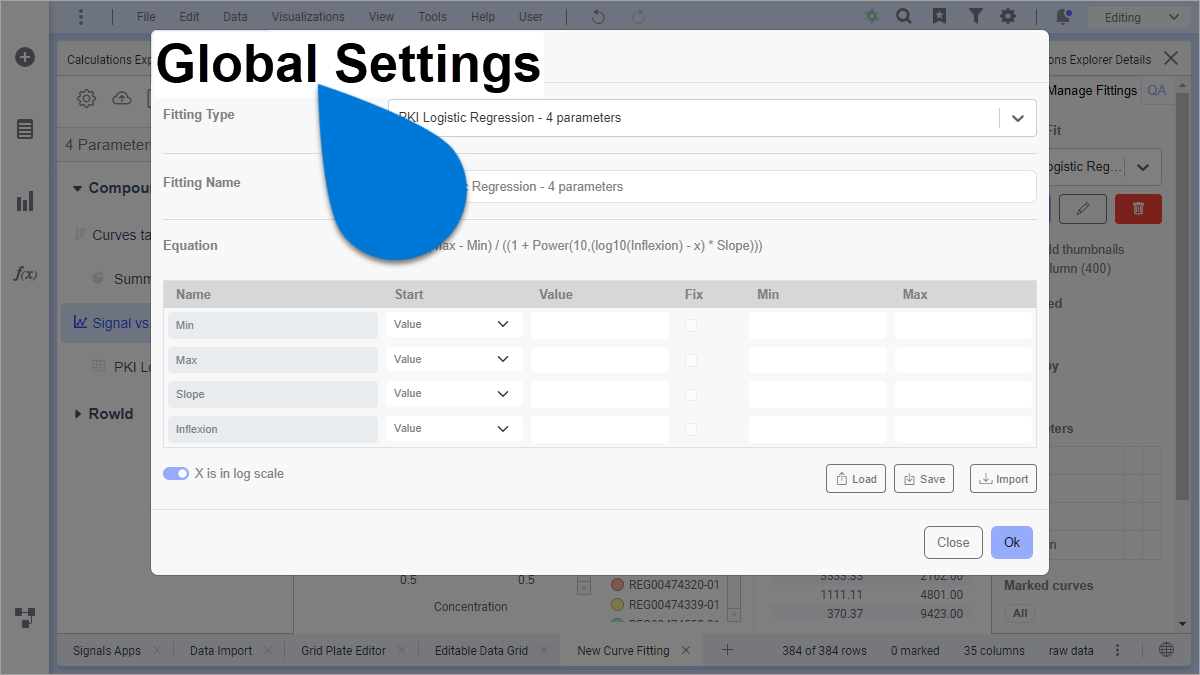1200x675 pixels.
Task: Open the Fitting Type dropdown
Action: pos(1017,118)
